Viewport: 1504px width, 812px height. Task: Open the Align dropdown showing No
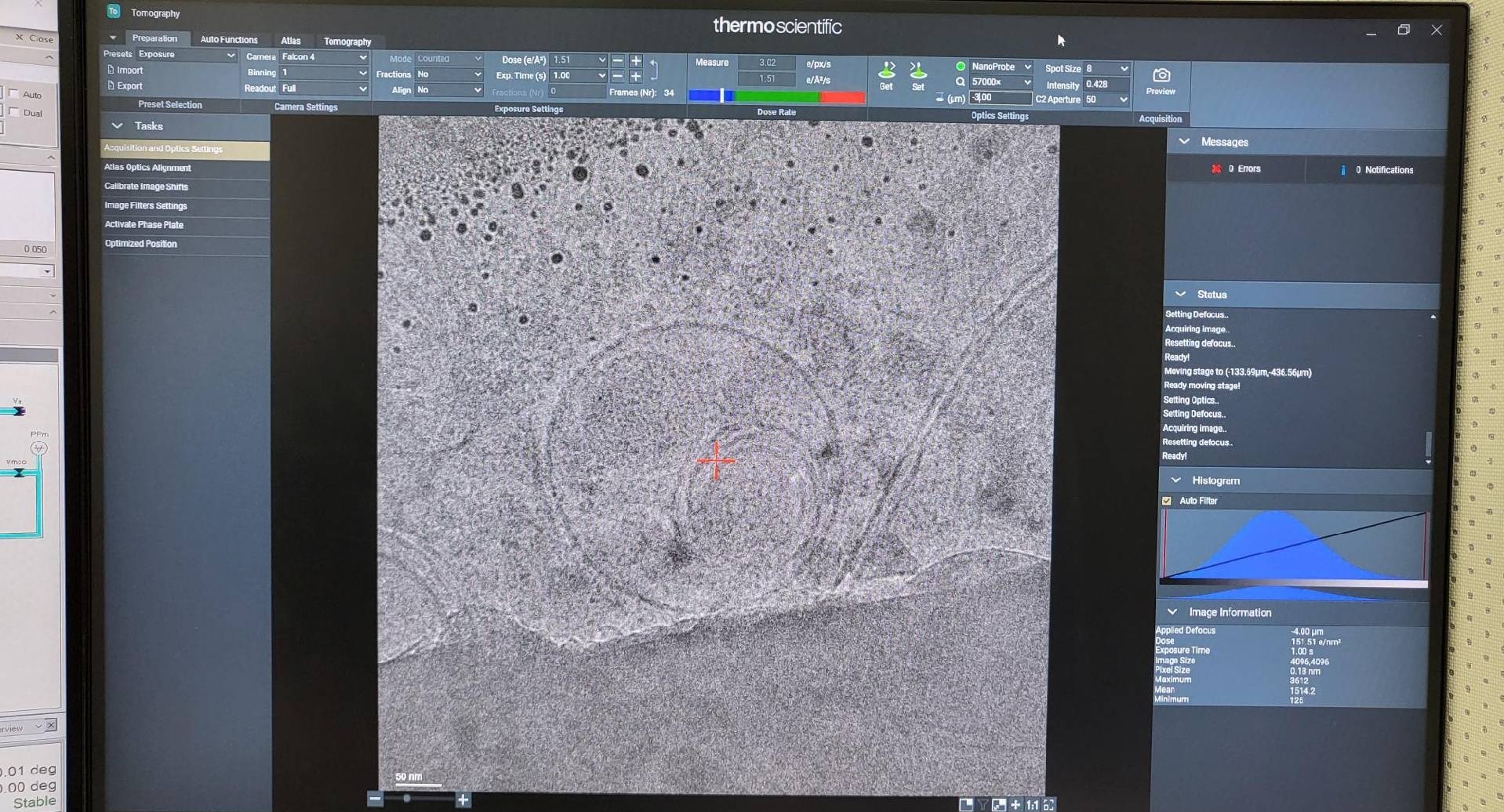tap(449, 90)
